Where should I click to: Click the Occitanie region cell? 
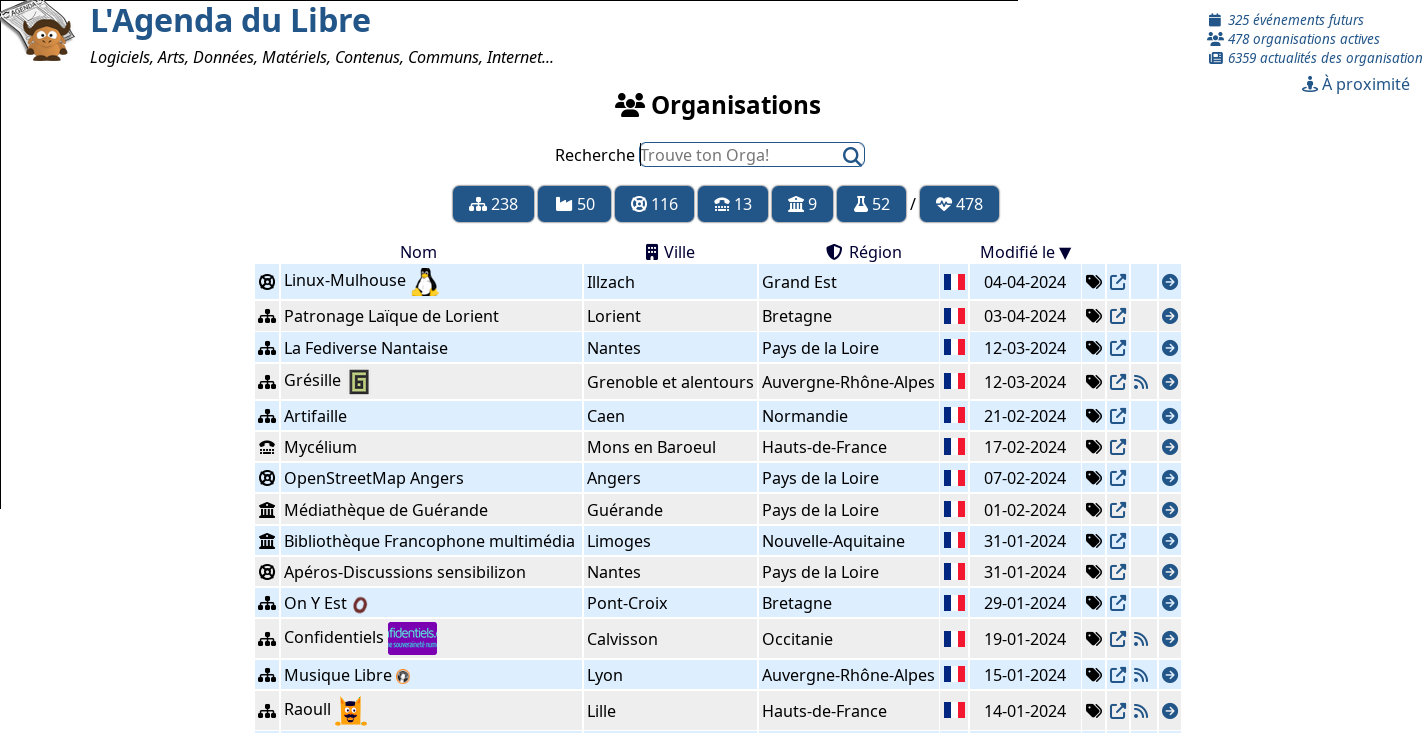pyautogui.click(x=848, y=639)
